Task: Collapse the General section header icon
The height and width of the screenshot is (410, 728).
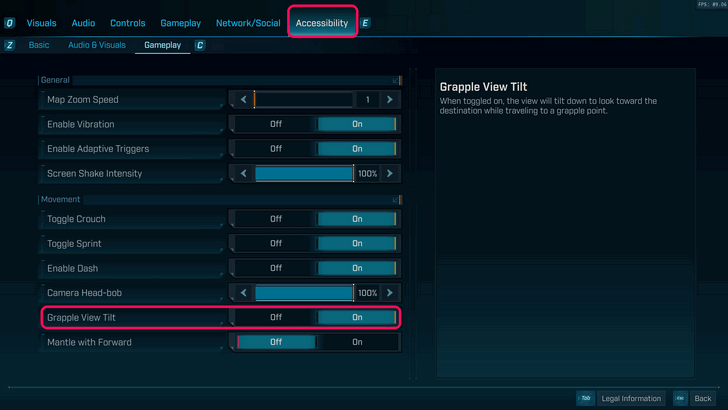Action: pyautogui.click(x=396, y=80)
